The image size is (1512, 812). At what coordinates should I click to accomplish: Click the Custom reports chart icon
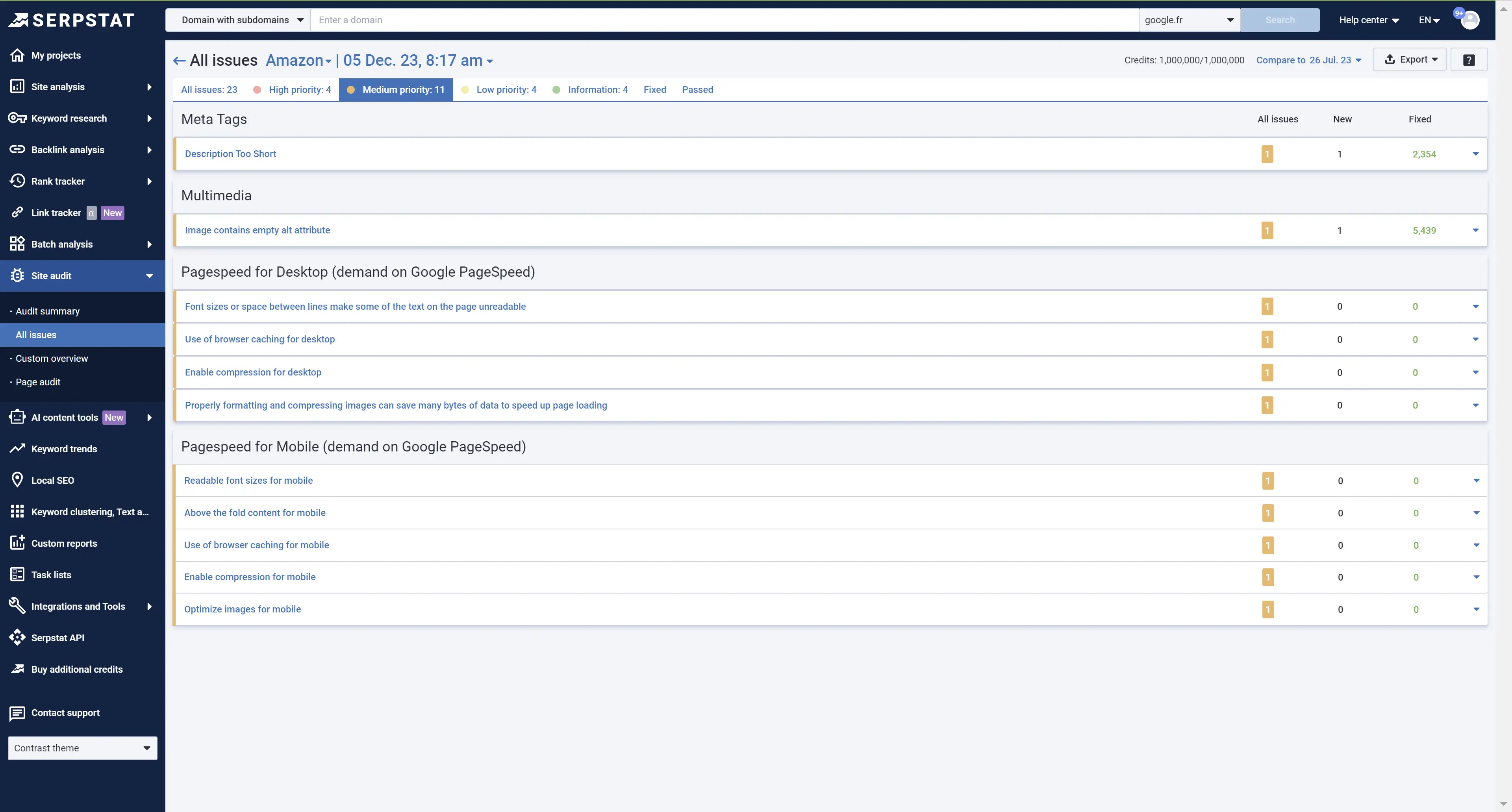click(x=17, y=543)
